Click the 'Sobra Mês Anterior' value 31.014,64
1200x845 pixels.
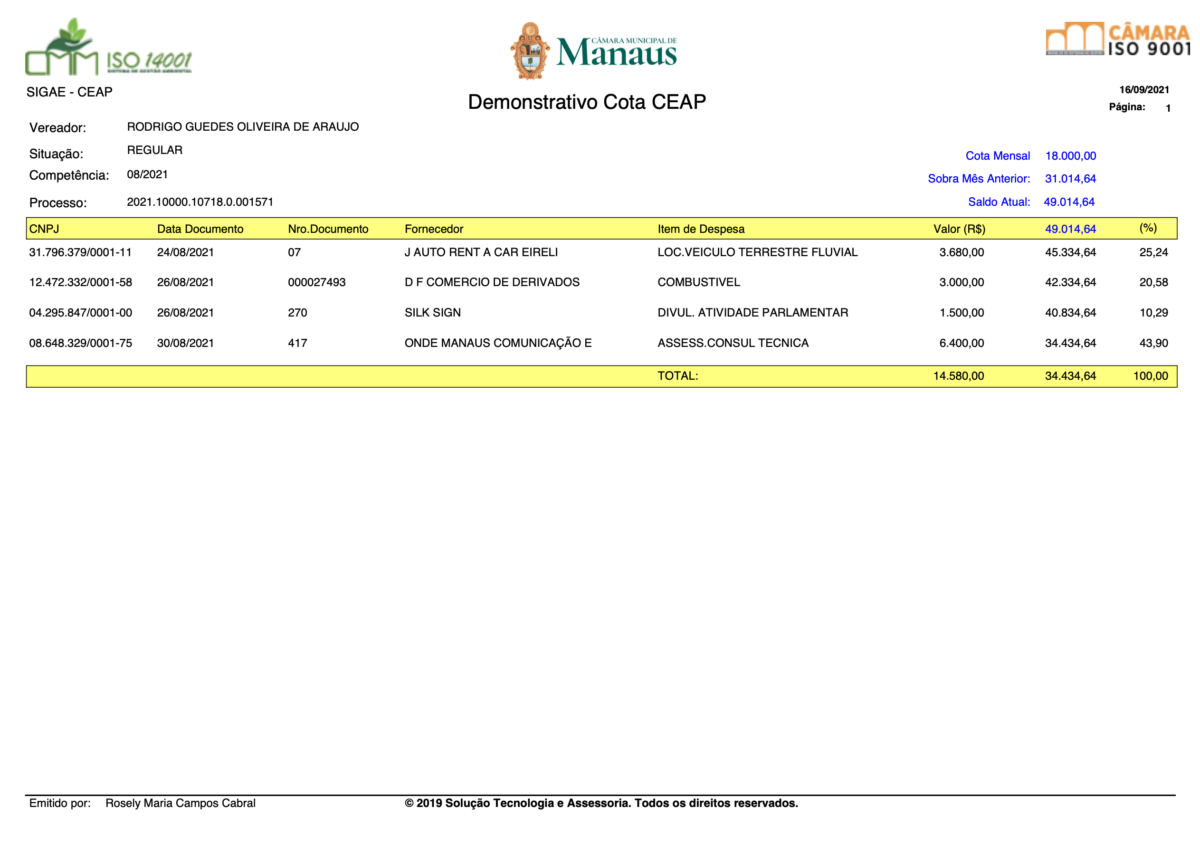(1071, 179)
